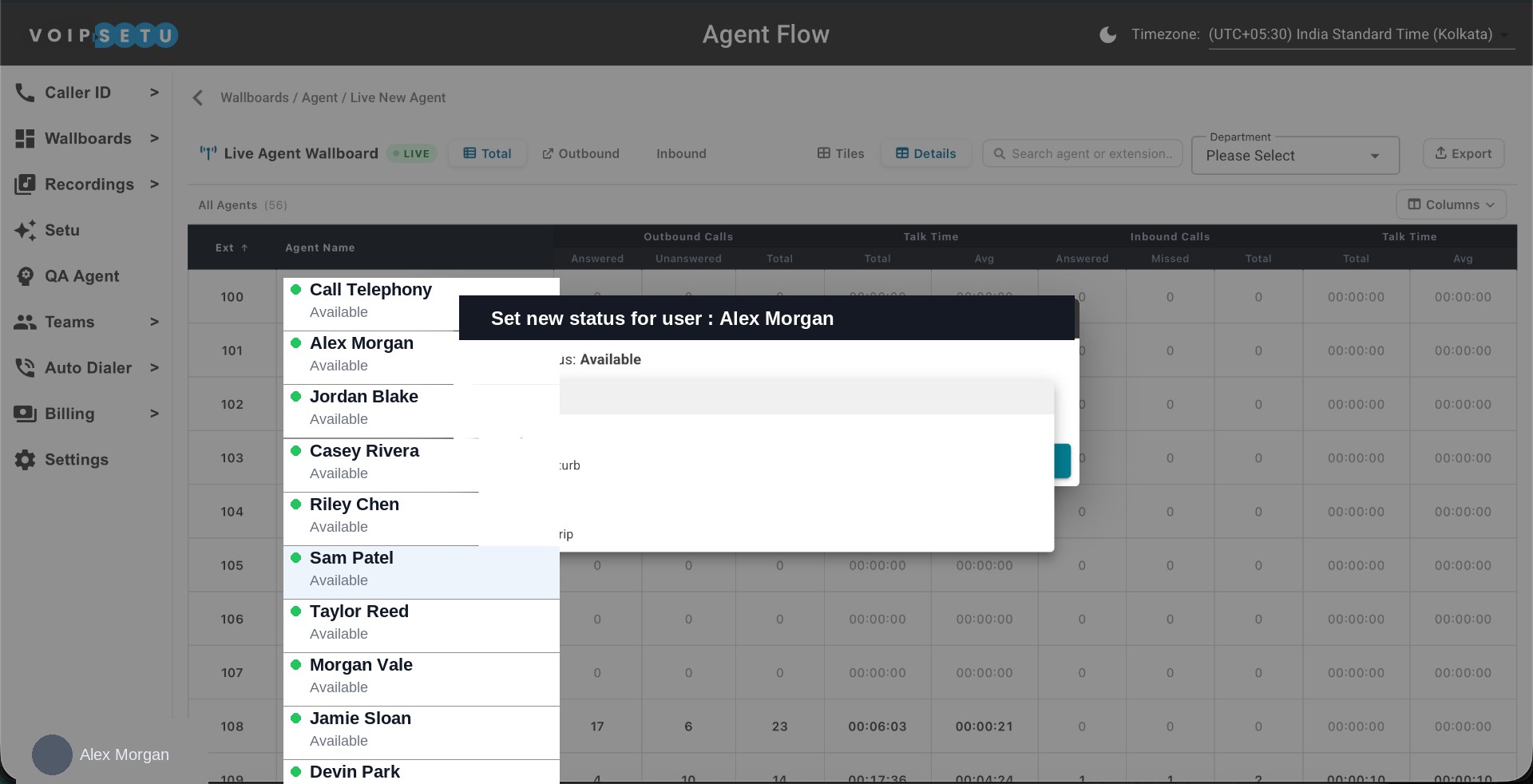The height and width of the screenshot is (784, 1533).
Task: Switch to the Inbound tab
Action: click(681, 153)
